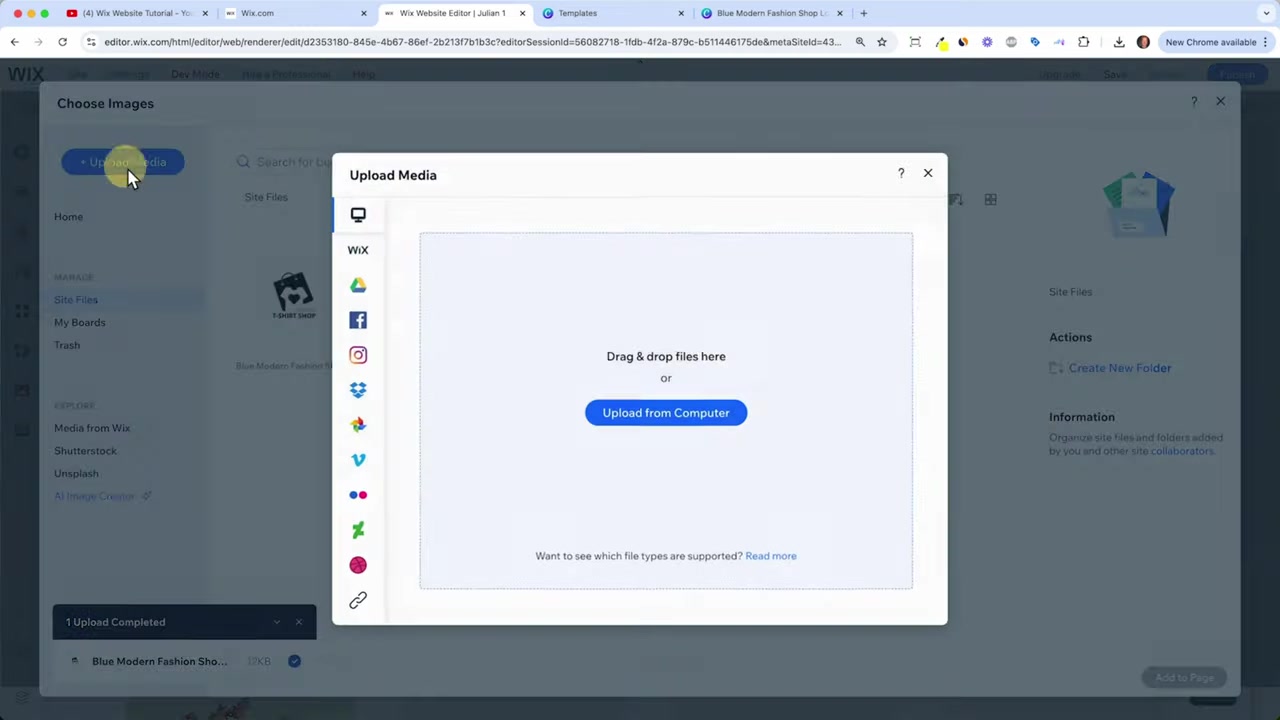Click the Upload Media button in Choose Images
Image resolution: width=1280 pixels, height=720 pixels.
(x=123, y=162)
